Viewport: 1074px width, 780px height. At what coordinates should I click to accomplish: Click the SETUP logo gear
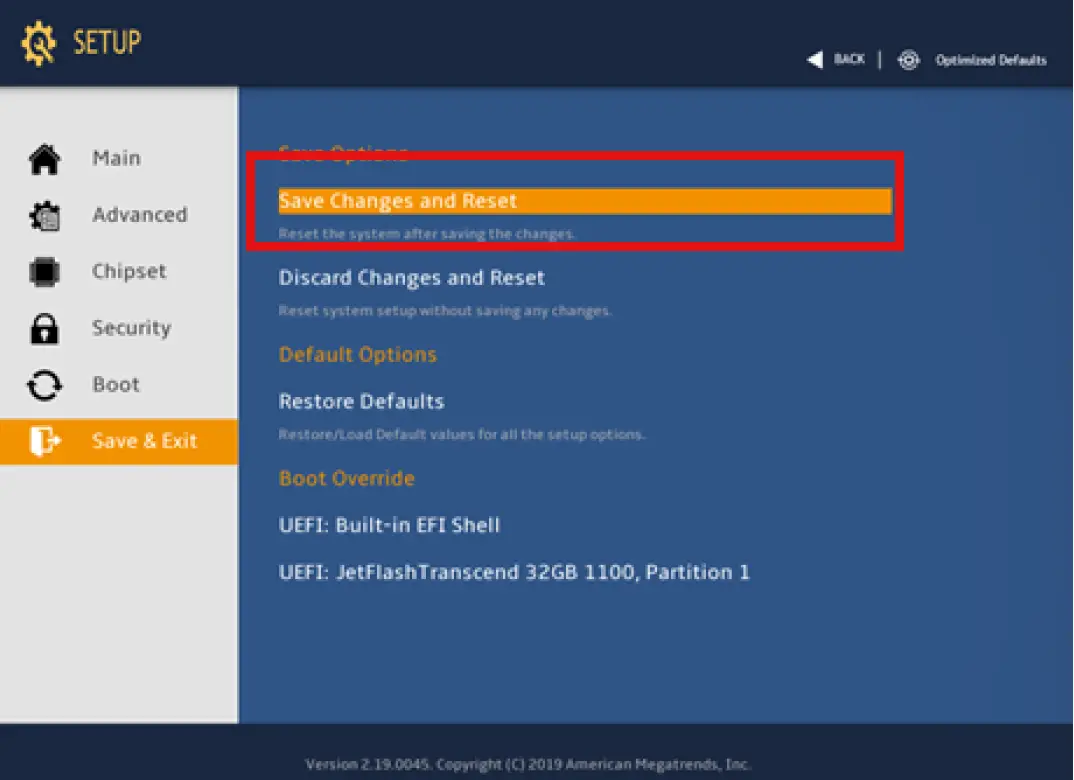pos(40,43)
